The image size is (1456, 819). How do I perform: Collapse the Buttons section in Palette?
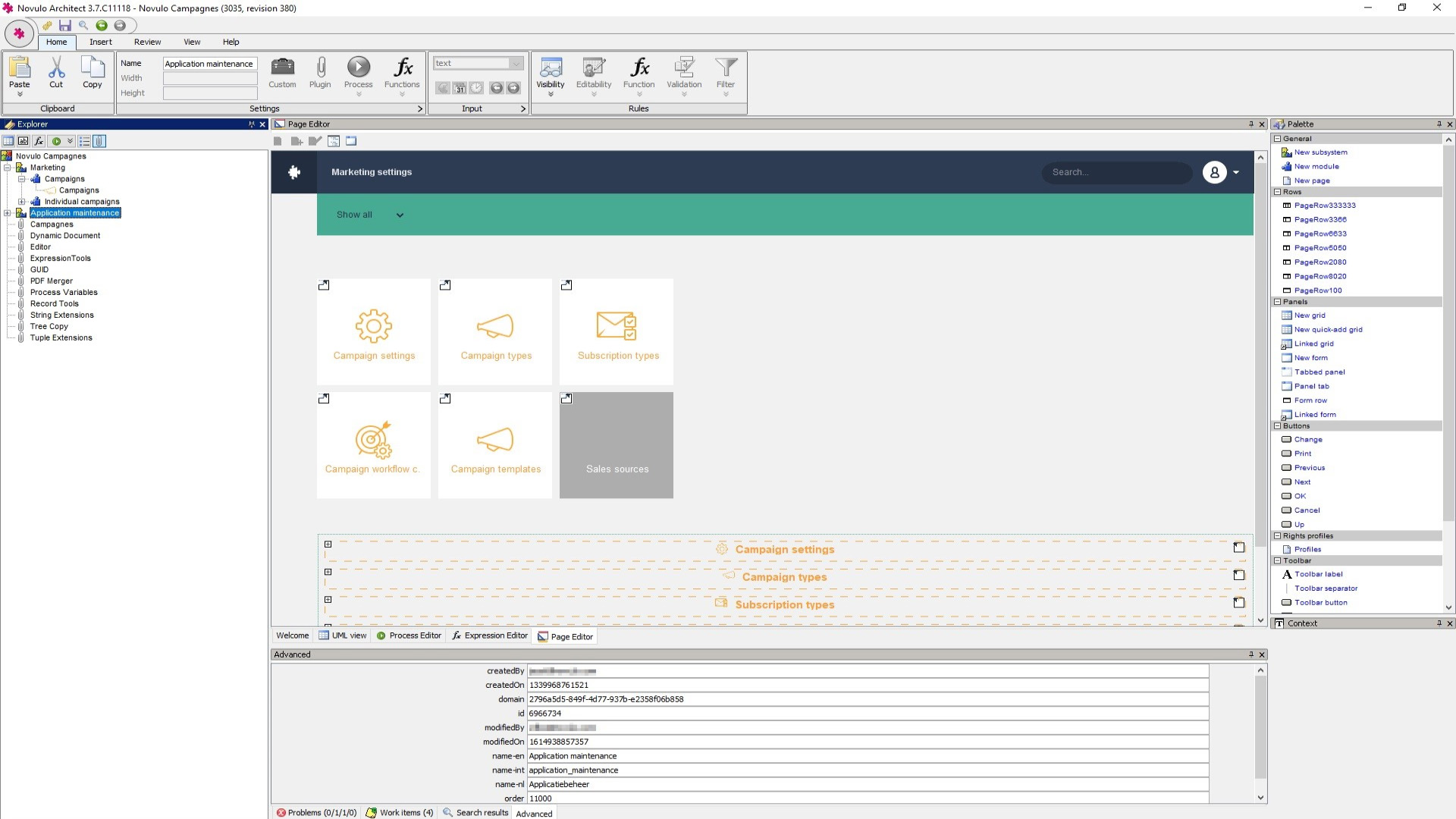tap(1278, 426)
